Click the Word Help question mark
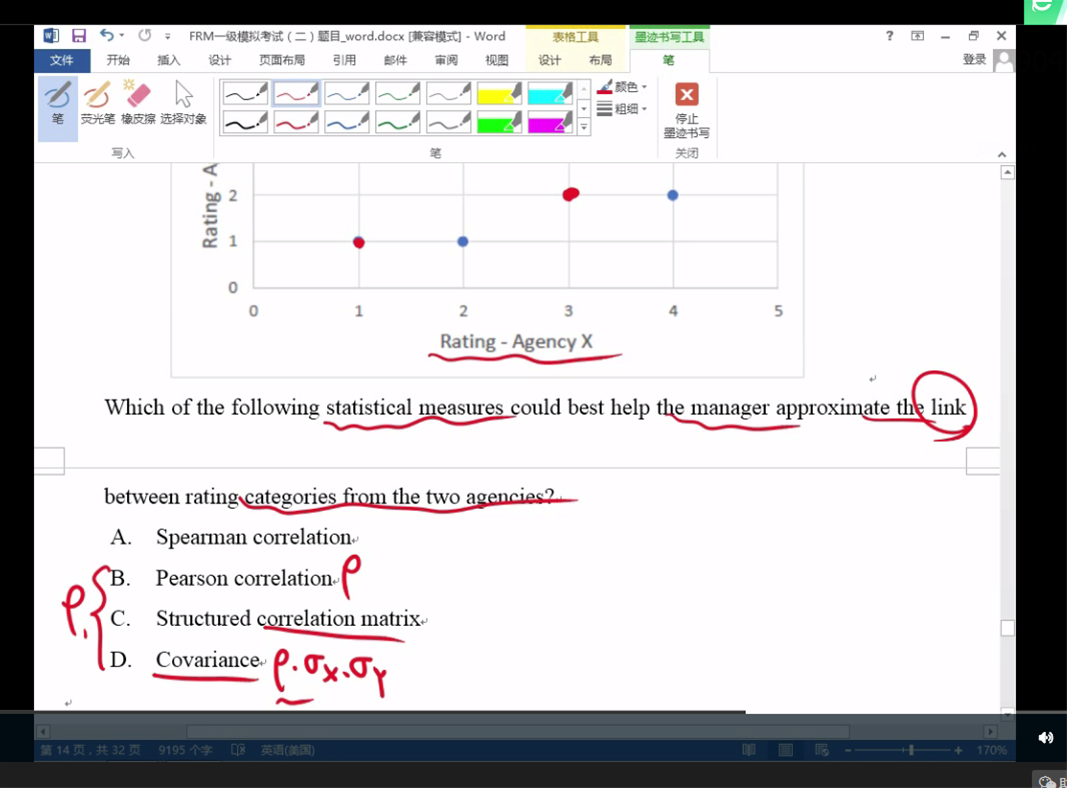This screenshot has width=1067, height=788. (889, 35)
